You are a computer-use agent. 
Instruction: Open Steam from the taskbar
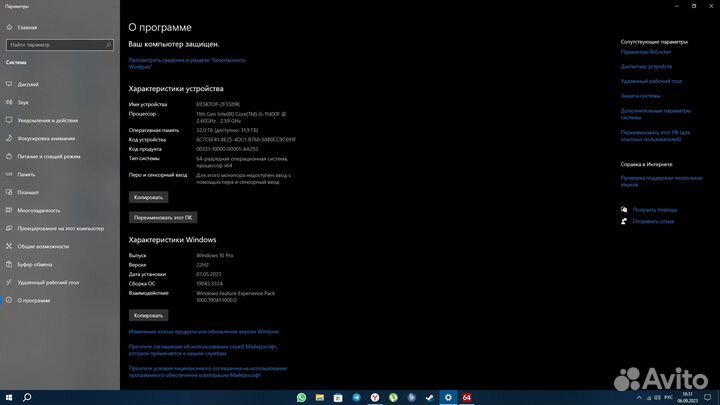(430, 398)
